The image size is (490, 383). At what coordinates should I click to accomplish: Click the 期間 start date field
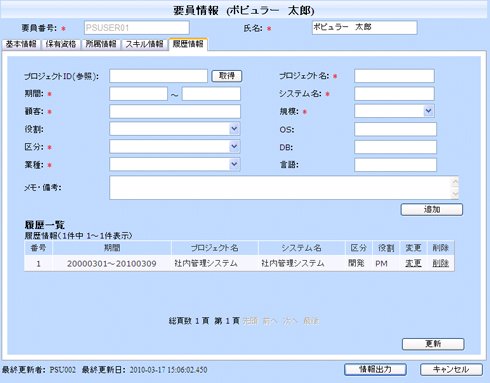point(138,94)
